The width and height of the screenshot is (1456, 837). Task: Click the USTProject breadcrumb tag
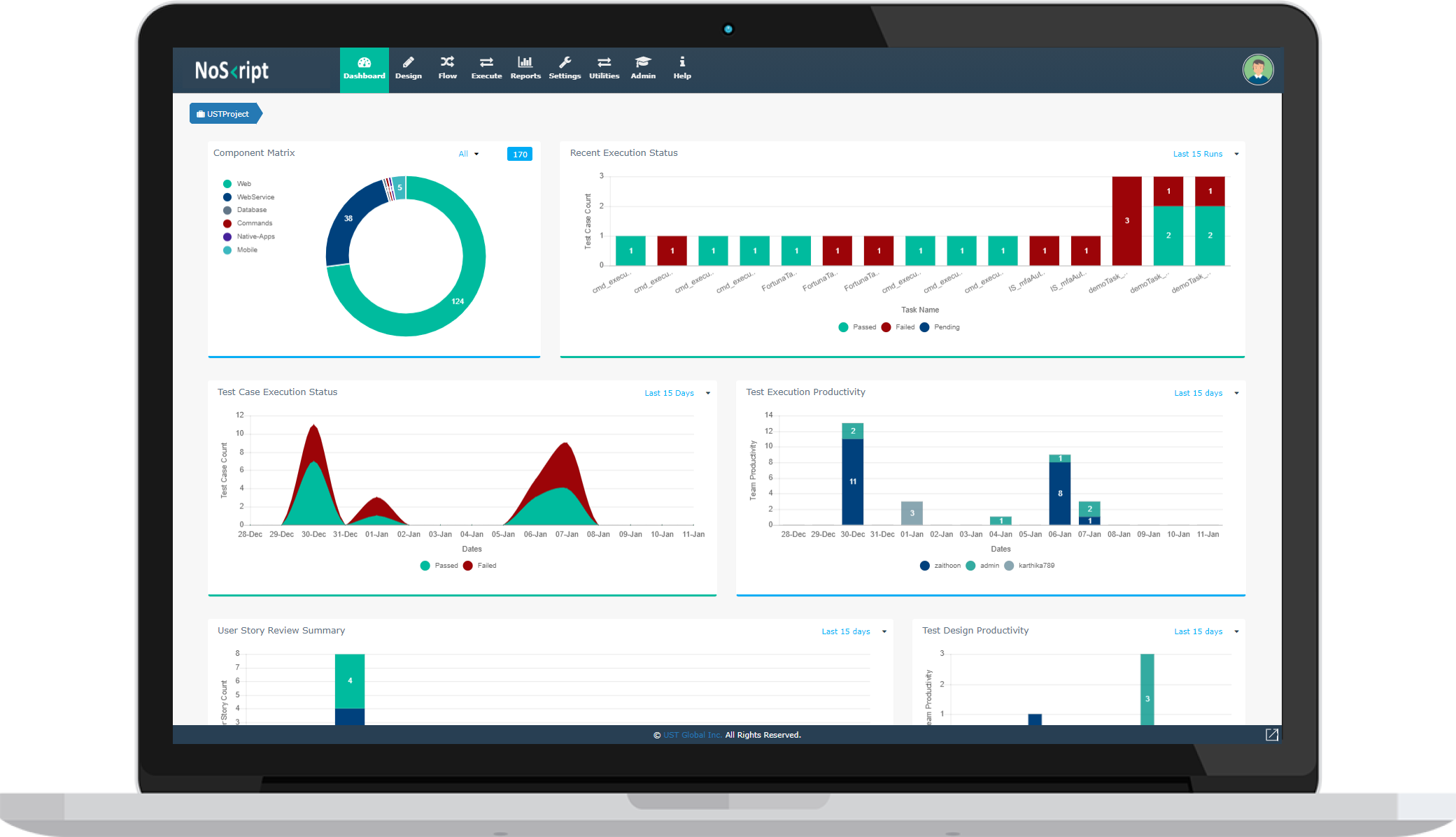[225, 113]
